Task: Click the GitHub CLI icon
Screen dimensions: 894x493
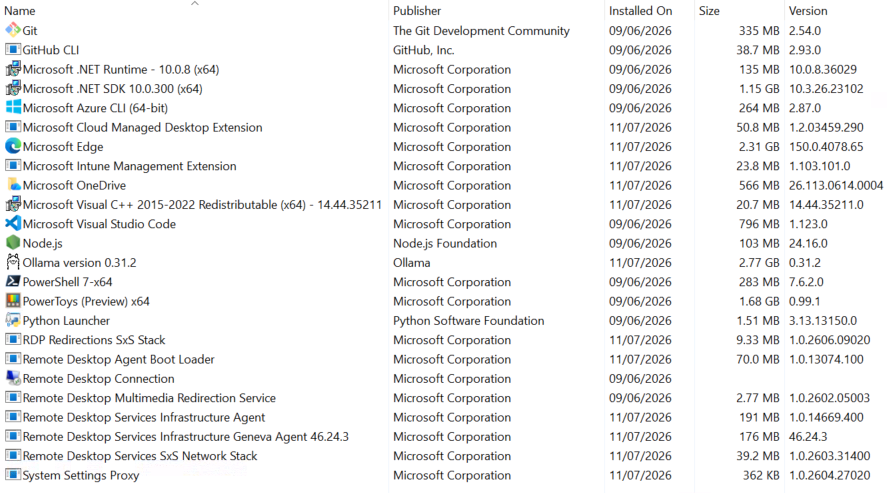Action: 13,50
